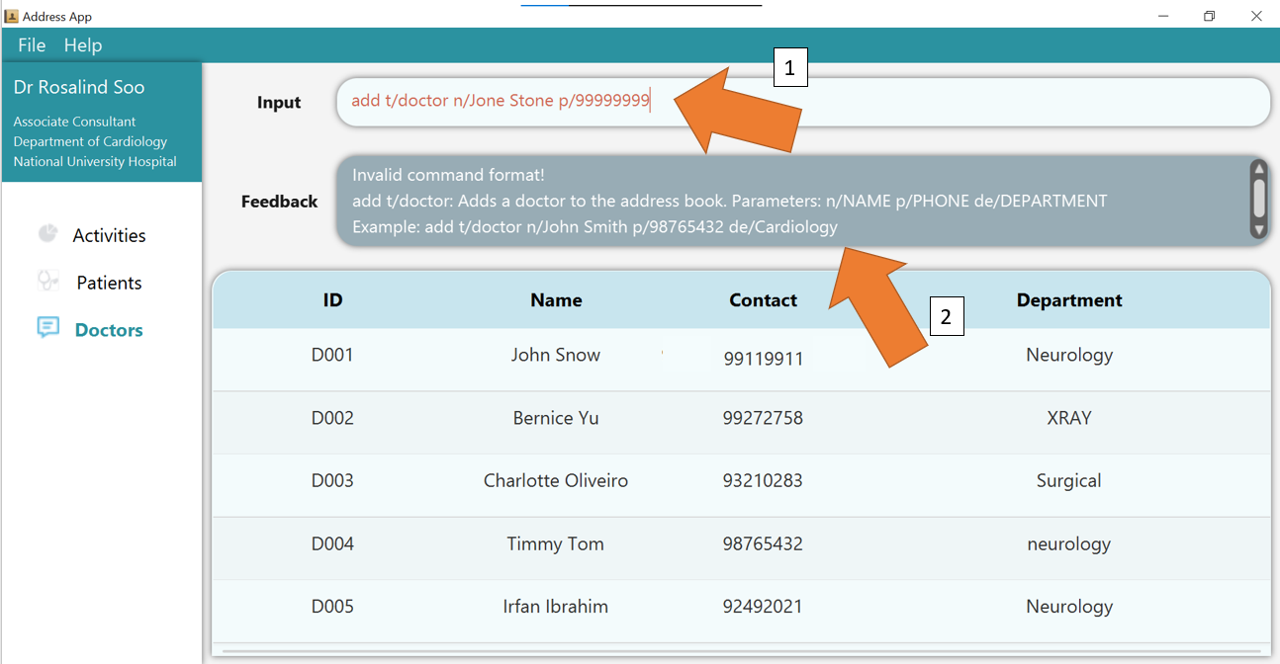Click the Address App title bar icon
Viewport: 1280px width, 664px height.
(11, 16)
